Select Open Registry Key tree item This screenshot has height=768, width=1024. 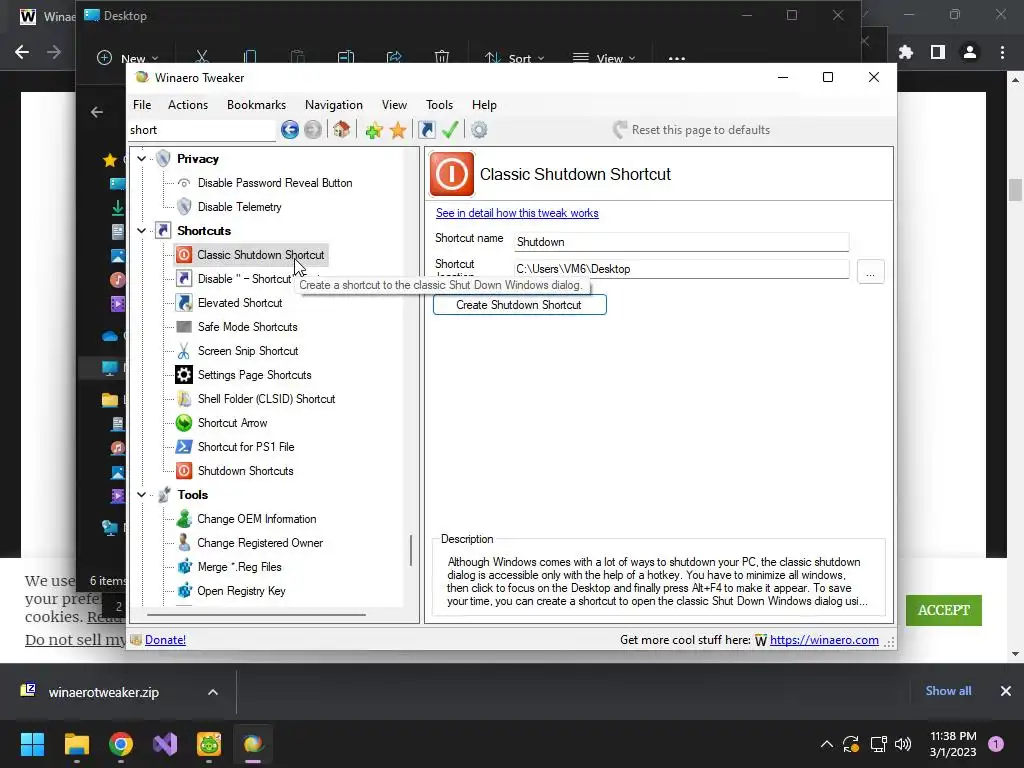242,591
